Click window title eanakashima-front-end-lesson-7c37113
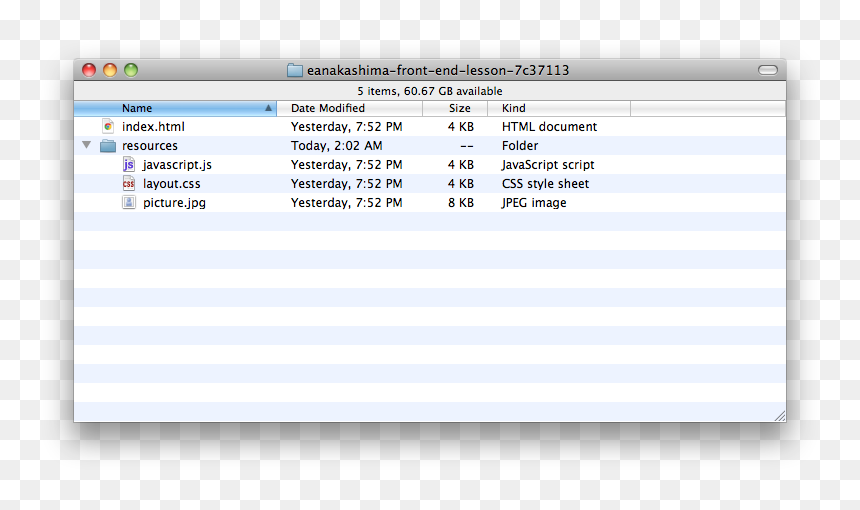 coord(438,70)
